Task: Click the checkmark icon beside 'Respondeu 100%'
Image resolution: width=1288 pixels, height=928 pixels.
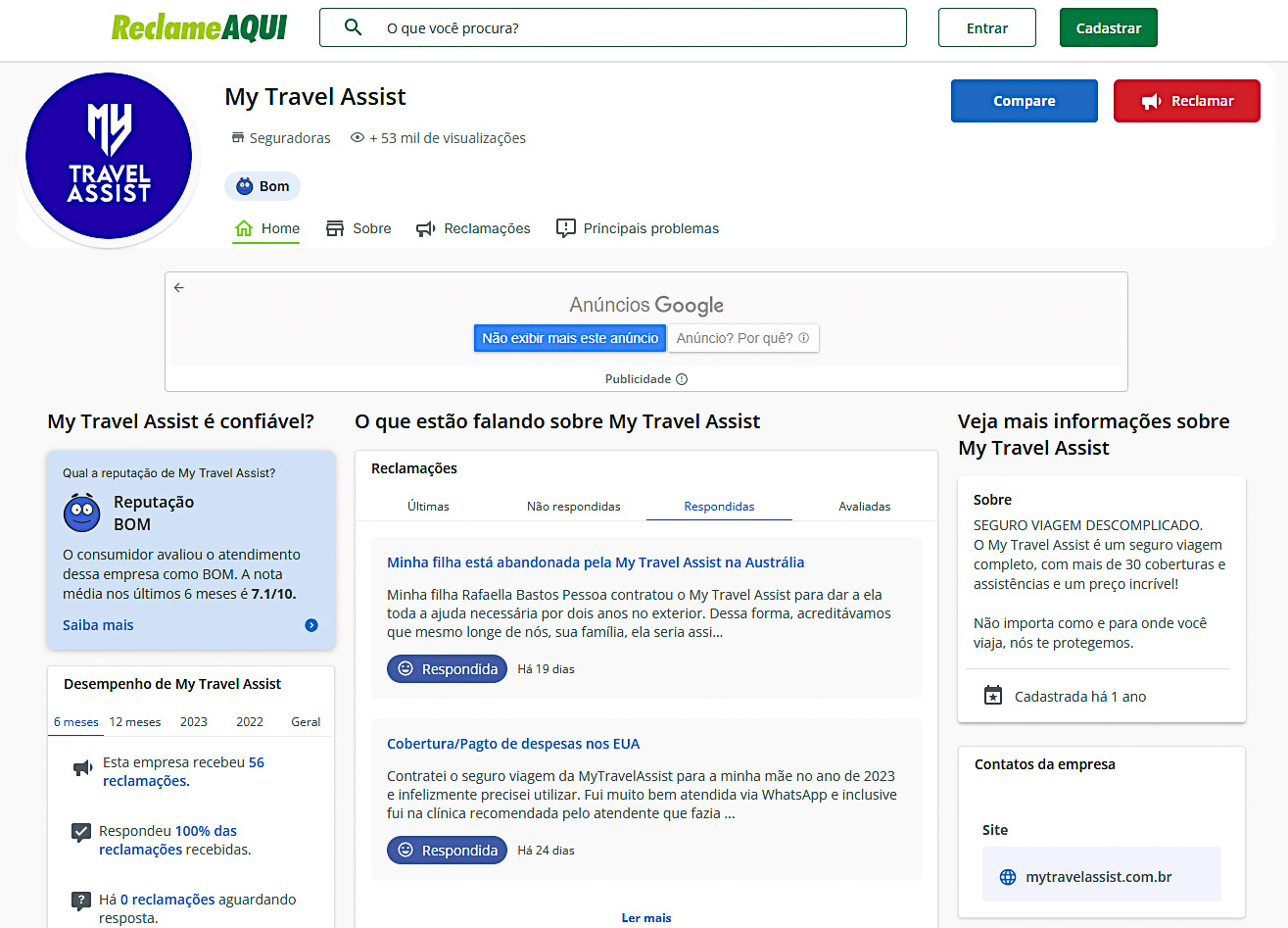Action: 82,833
